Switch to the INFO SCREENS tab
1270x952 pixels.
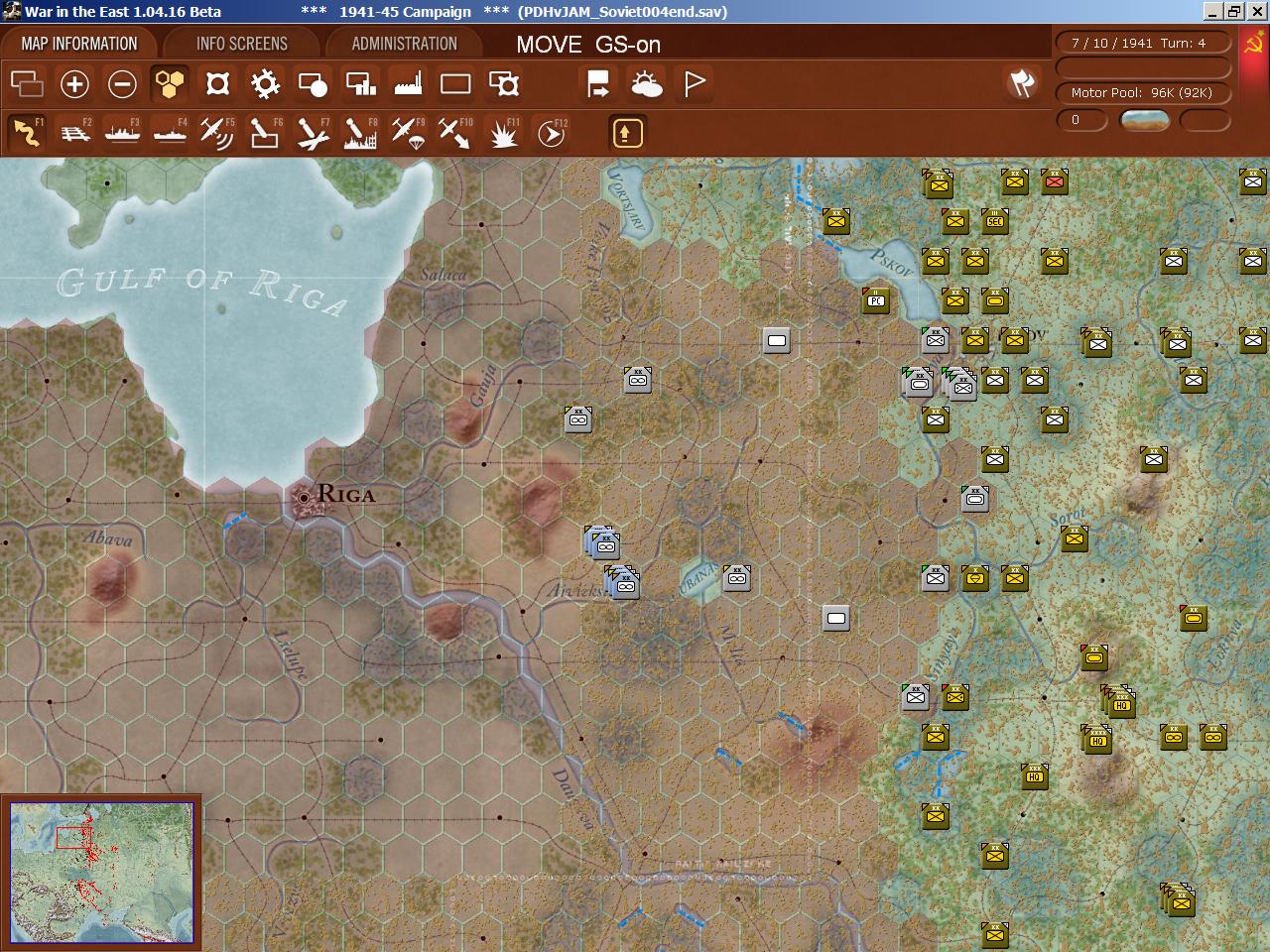click(241, 44)
